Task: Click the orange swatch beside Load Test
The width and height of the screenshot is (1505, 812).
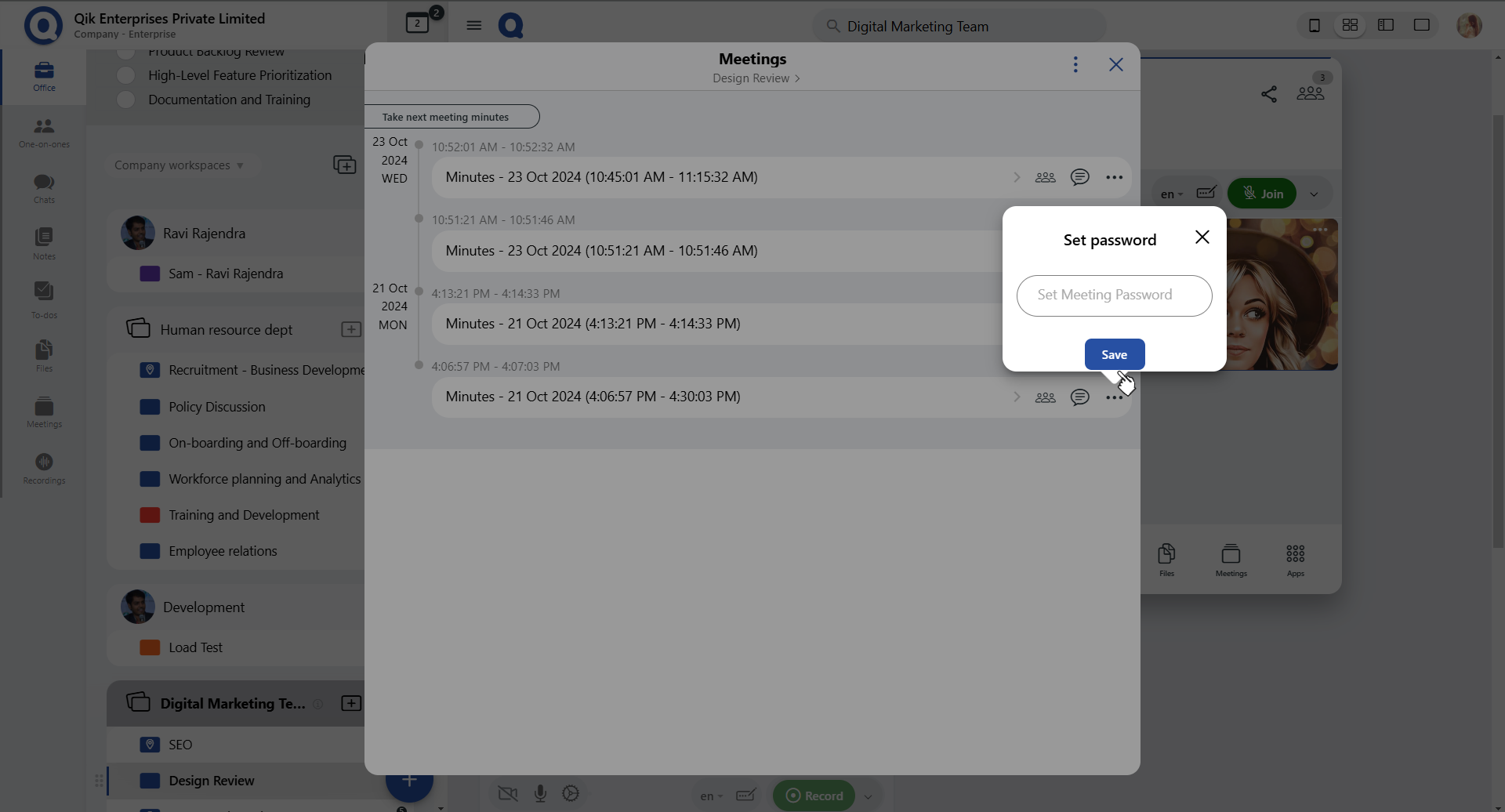Action: click(x=149, y=647)
